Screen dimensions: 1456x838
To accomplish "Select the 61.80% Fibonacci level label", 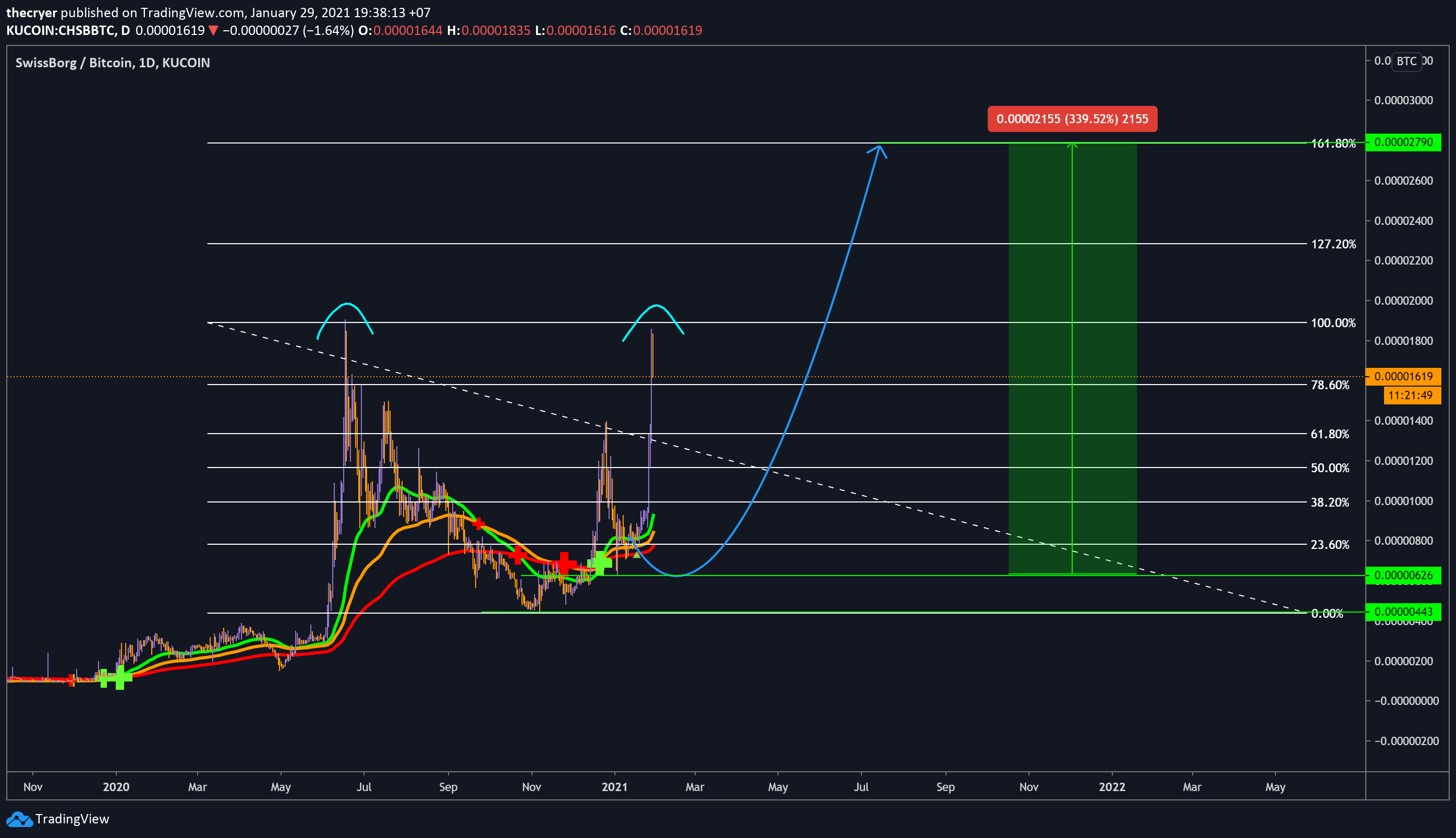I will [x=1329, y=434].
